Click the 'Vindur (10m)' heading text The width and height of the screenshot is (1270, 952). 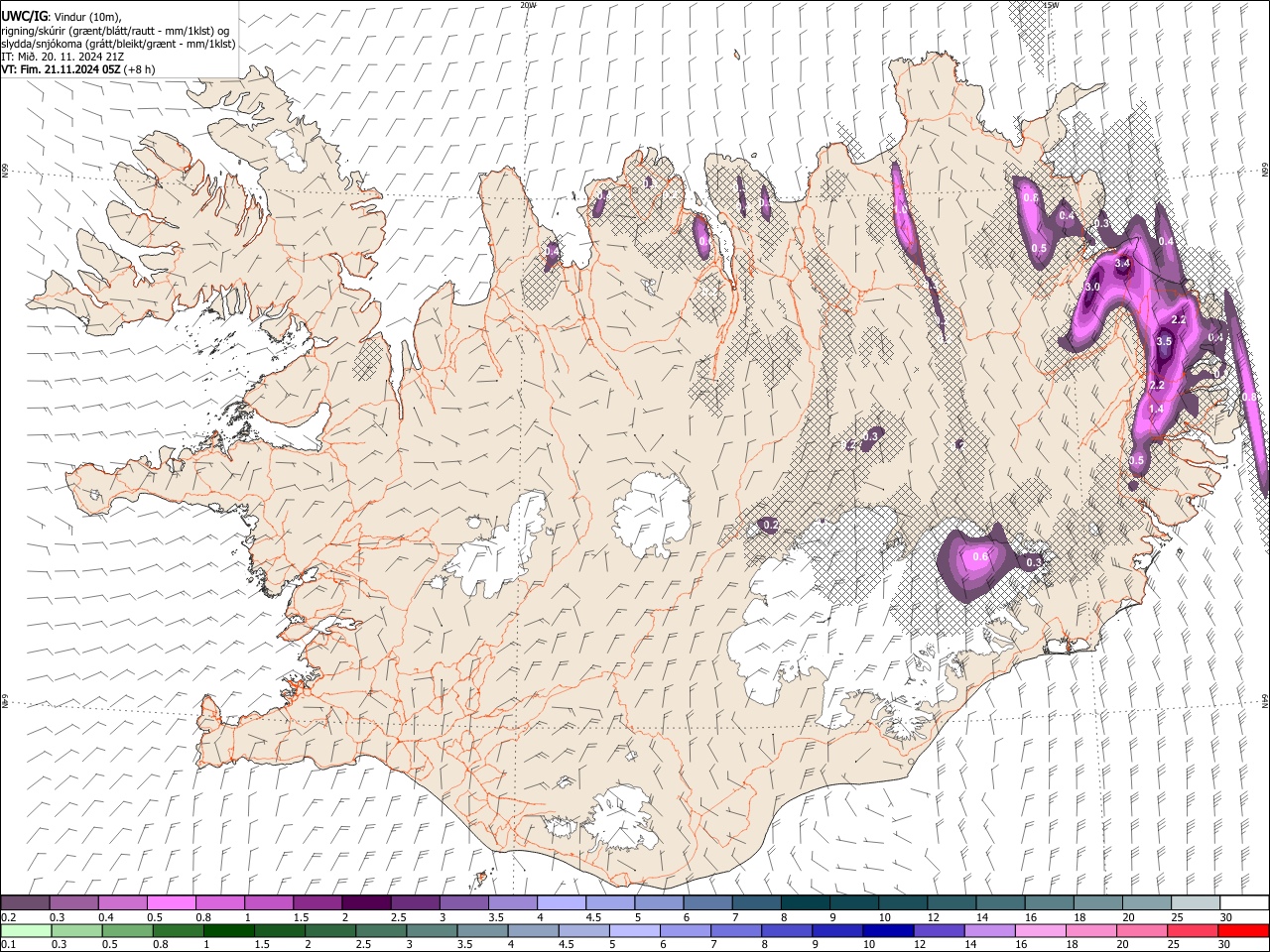click(x=87, y=17)
